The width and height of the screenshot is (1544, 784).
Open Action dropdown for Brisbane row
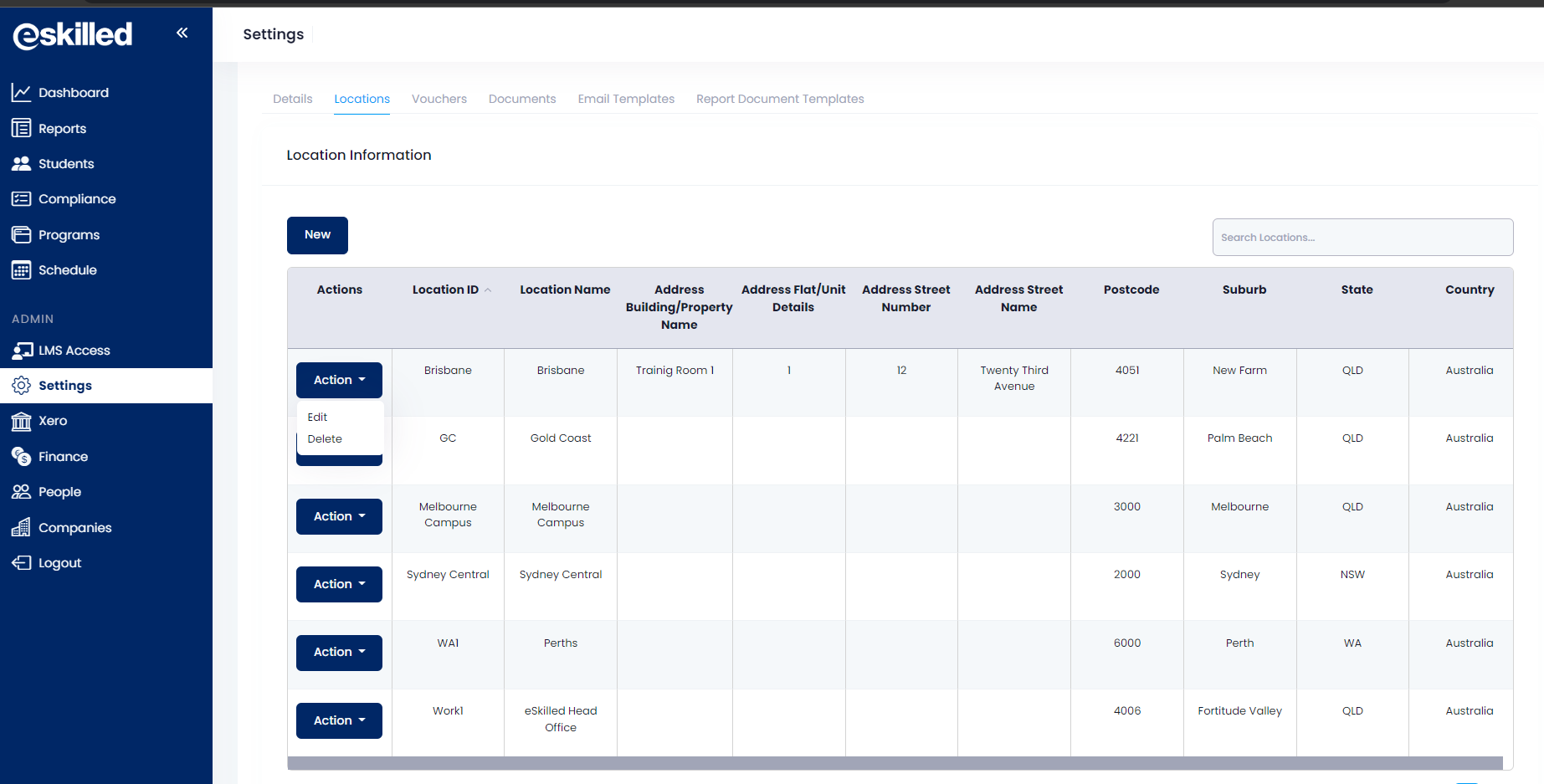pyautogui.click(x=339, y=380)
